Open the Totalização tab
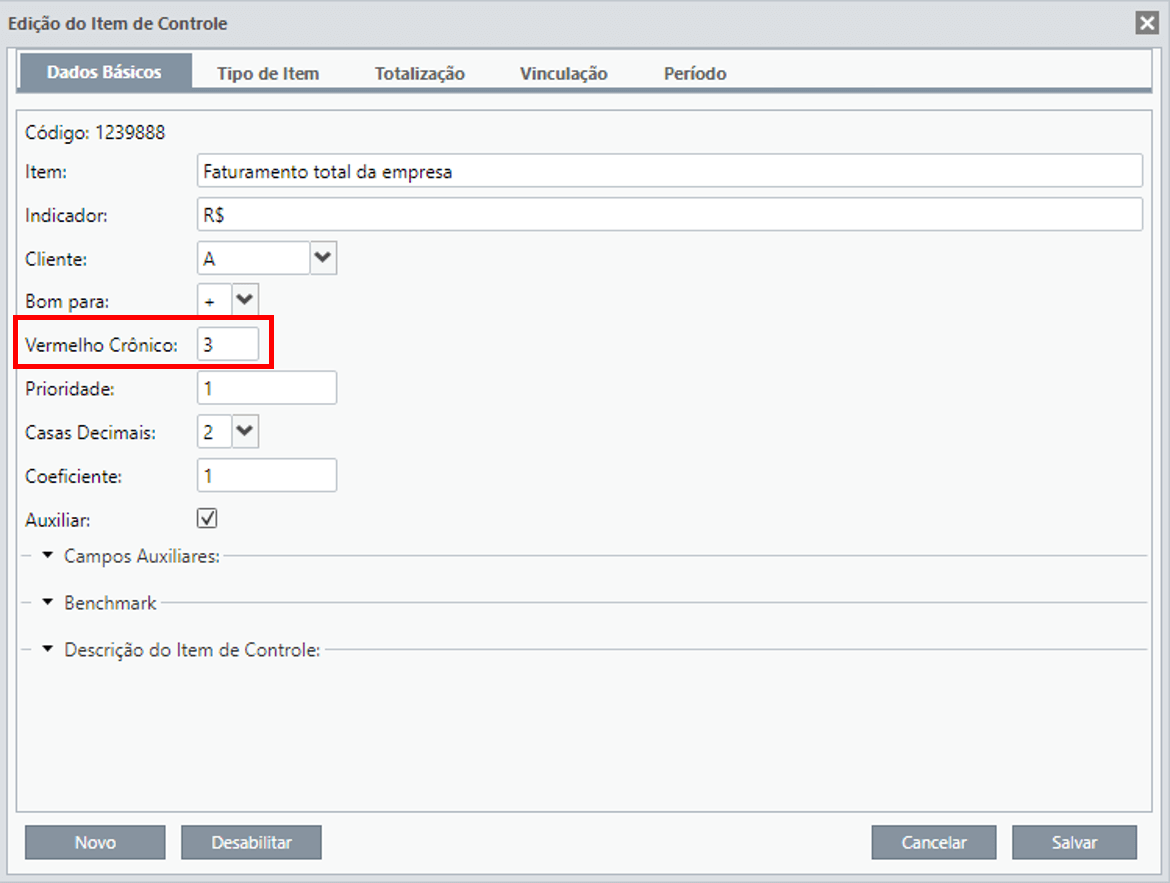 [419, 73]
